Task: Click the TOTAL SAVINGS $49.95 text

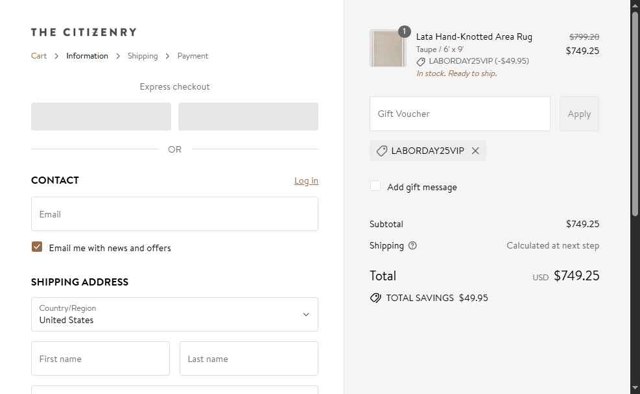Action: click(x=437, y=298)
